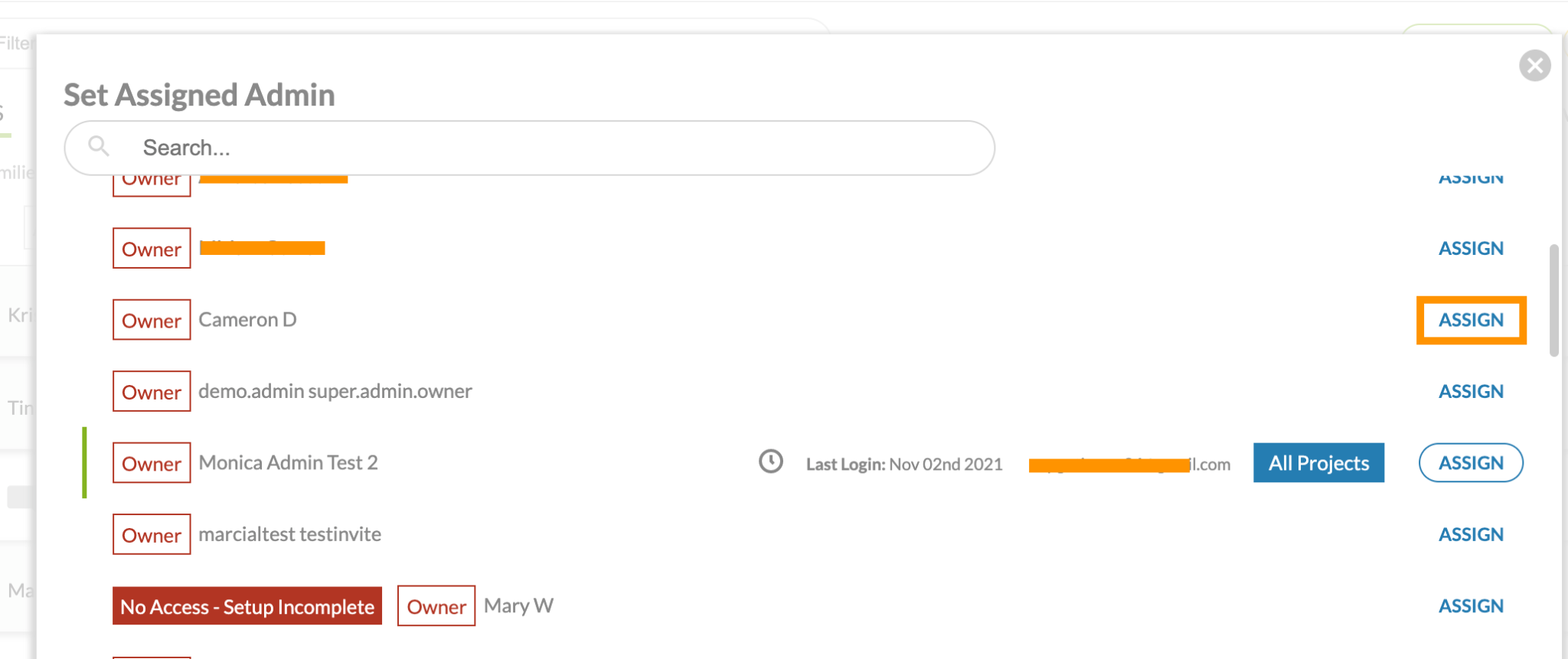Click the Last Login clock icon
The width and height of the screenshot is (1568, 659).
[770, 462]
